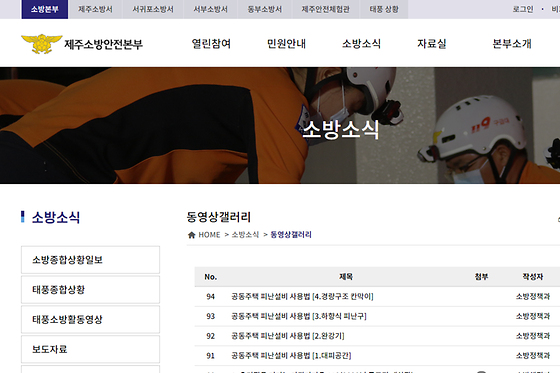The height and width of the screenshot is (373, 560).
Task: Click 소방소식 in the breadcrumb
Action: pos(245,235)
